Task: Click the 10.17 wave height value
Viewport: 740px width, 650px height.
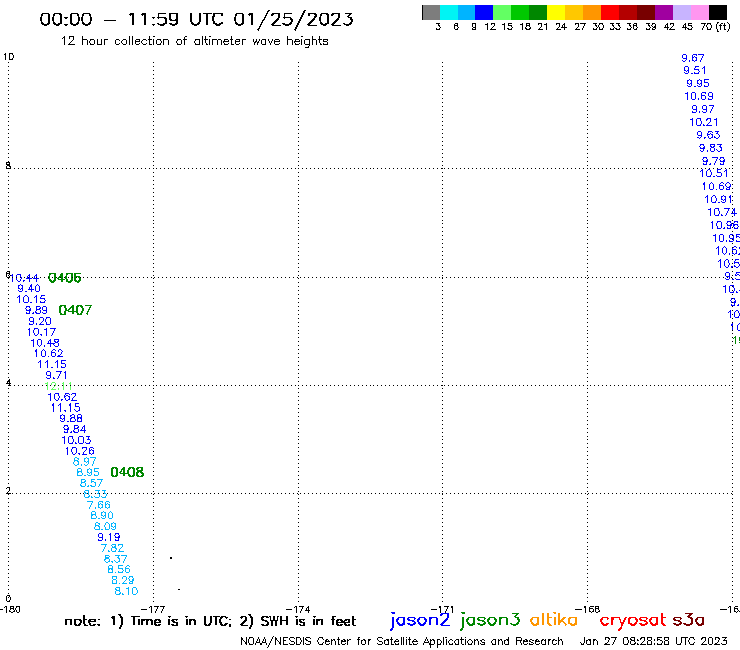Action: pyautogui.click(x=42, y=332)
